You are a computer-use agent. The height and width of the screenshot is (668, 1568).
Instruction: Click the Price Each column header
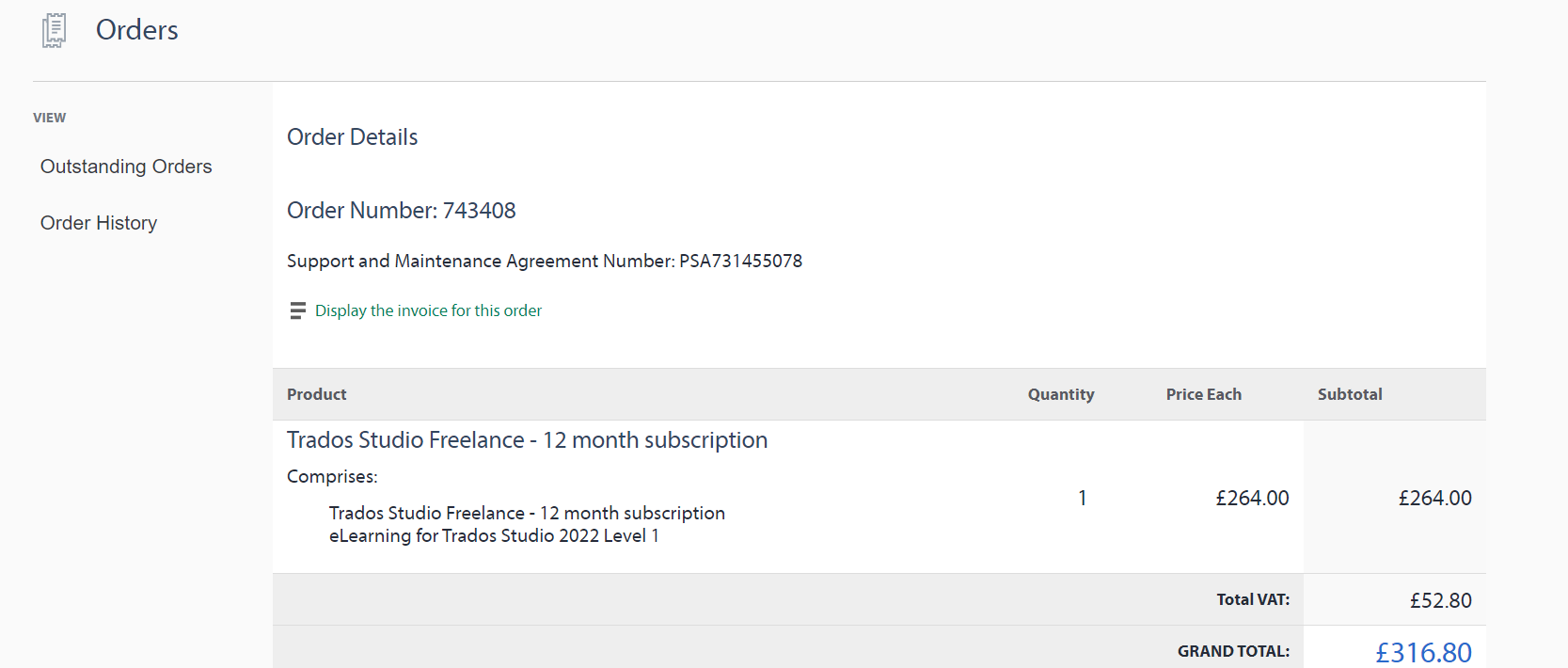click(1204, 394)
